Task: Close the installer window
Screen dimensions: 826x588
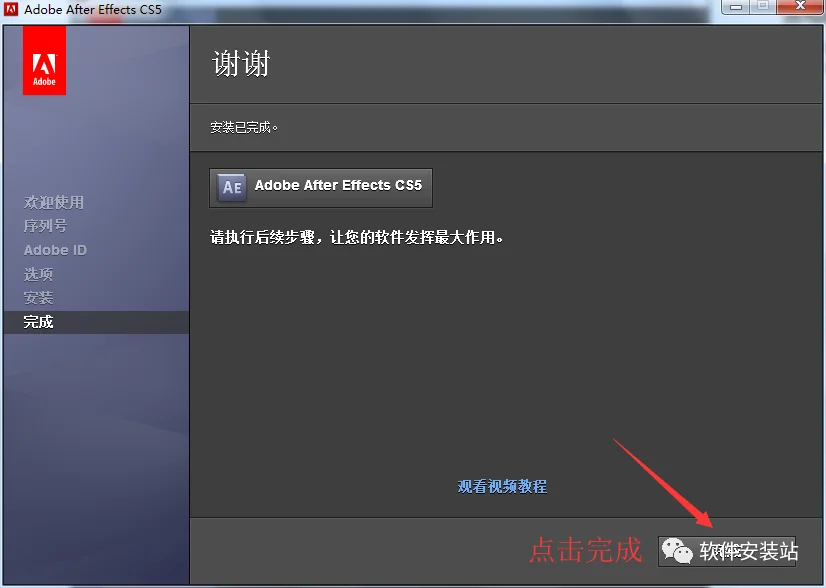Action: [800, 7]
